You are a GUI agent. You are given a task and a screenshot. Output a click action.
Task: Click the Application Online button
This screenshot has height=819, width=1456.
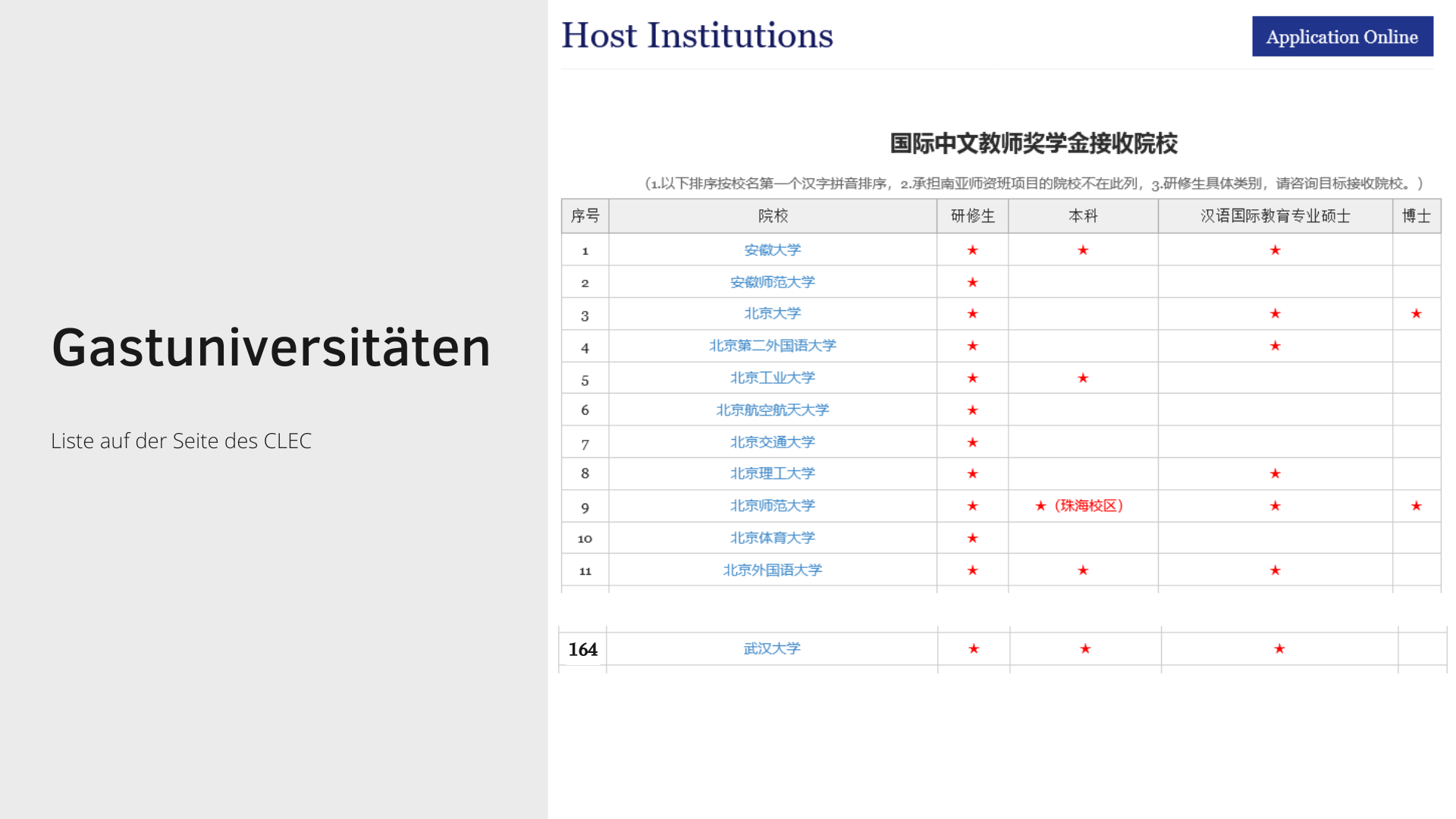coord(1342,36)
